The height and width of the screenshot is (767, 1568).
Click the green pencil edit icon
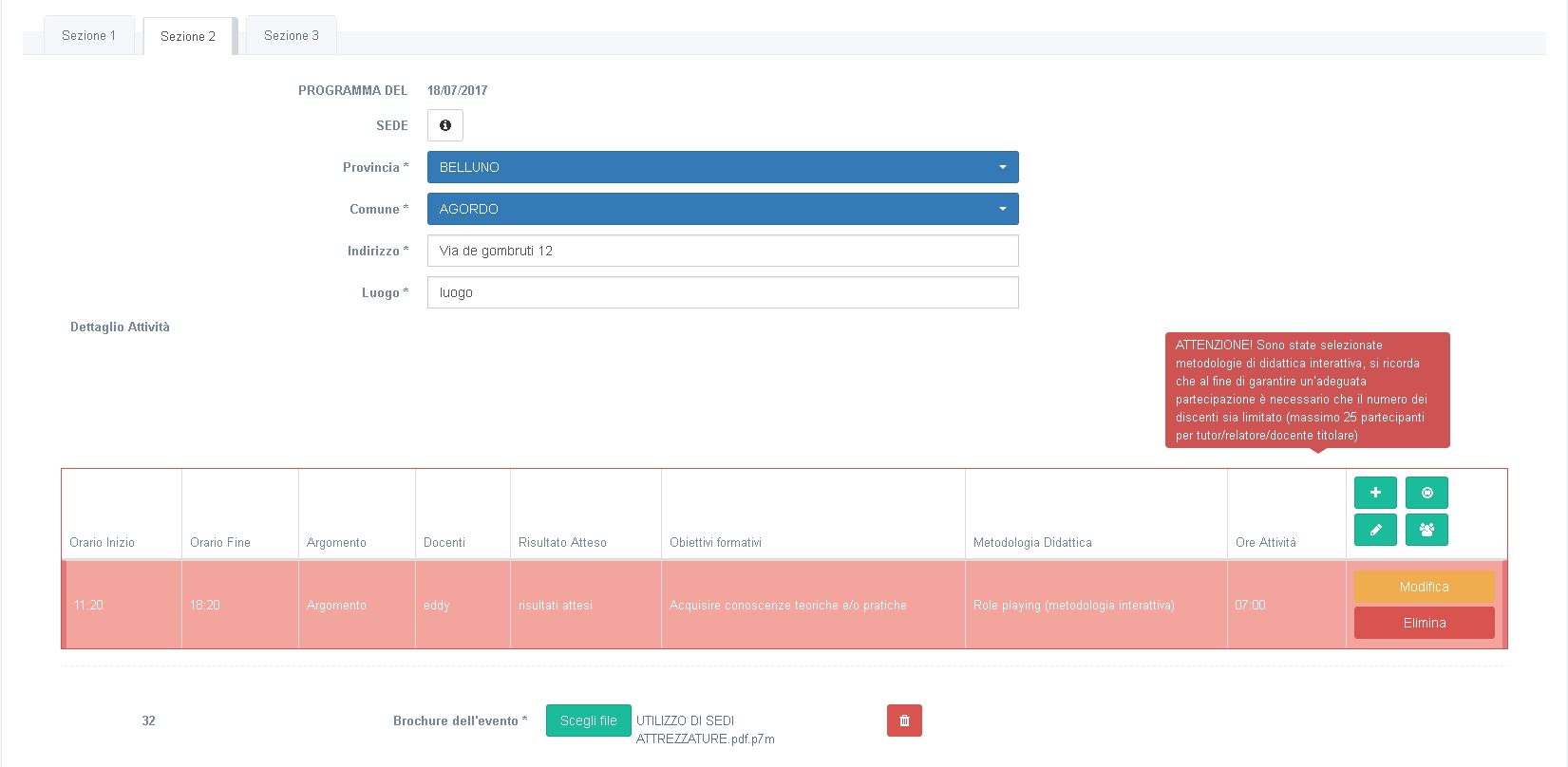pos(1374,530)
